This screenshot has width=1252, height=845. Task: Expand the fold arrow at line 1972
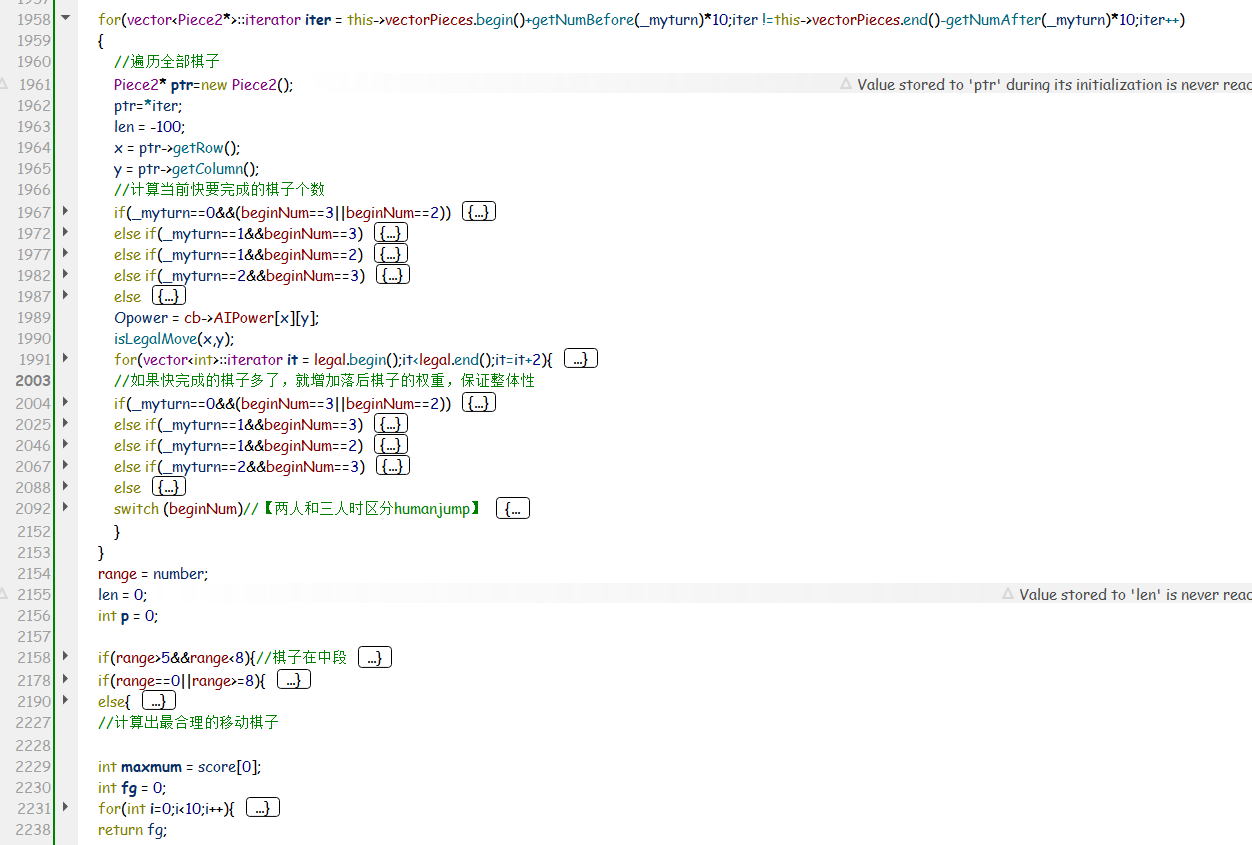[x=66, y=232]
